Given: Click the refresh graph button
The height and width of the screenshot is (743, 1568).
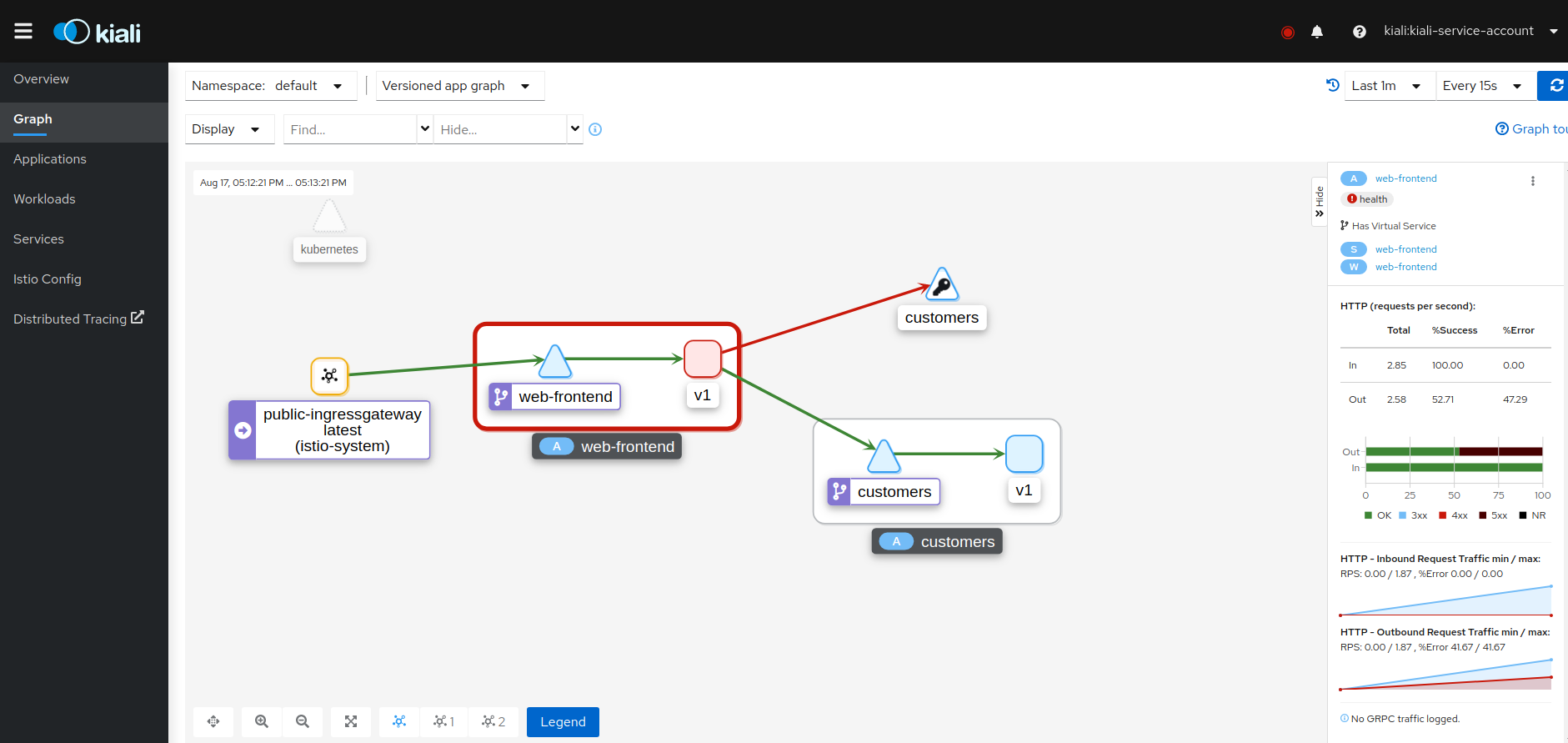Looking at the screenshot, I should tap(1555, 86).
